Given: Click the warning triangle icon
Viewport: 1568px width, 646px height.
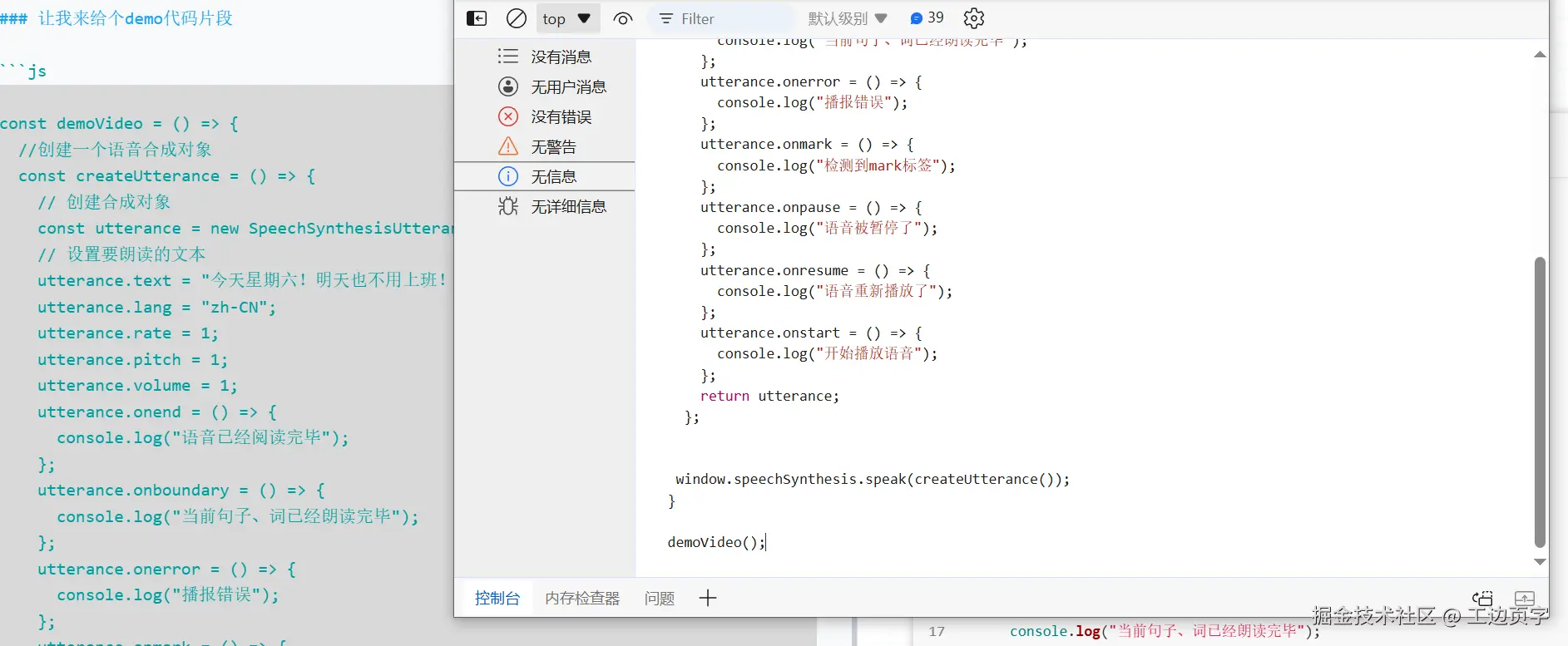Looking at the screenshot, I should 508,146.
